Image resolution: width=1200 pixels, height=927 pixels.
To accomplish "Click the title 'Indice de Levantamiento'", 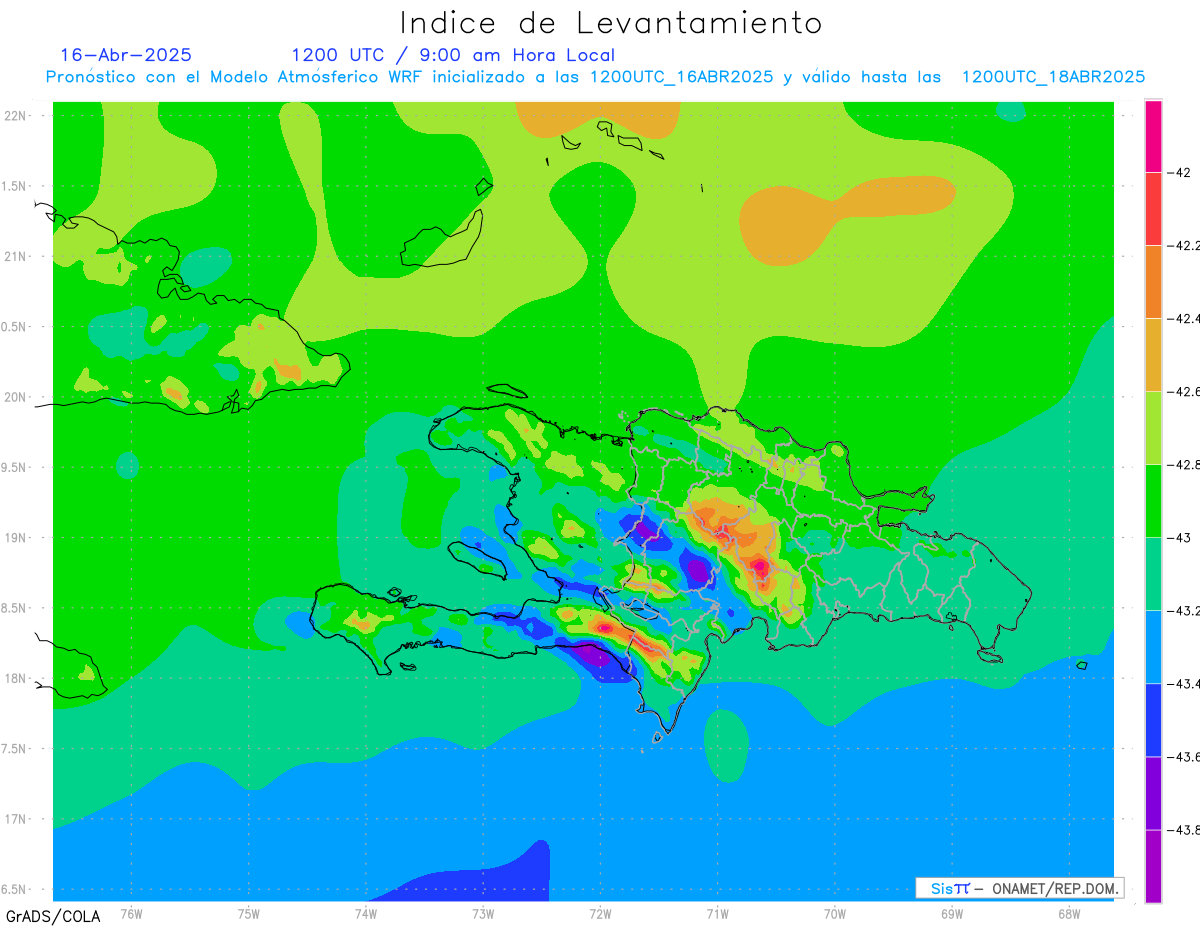I will (611, 22).
